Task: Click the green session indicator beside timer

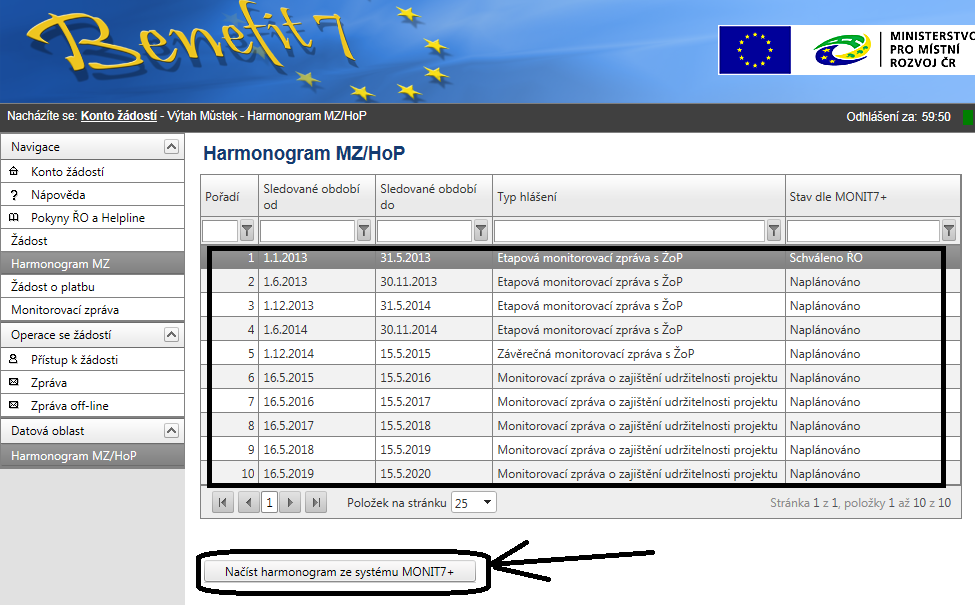Action: point(968,116)
